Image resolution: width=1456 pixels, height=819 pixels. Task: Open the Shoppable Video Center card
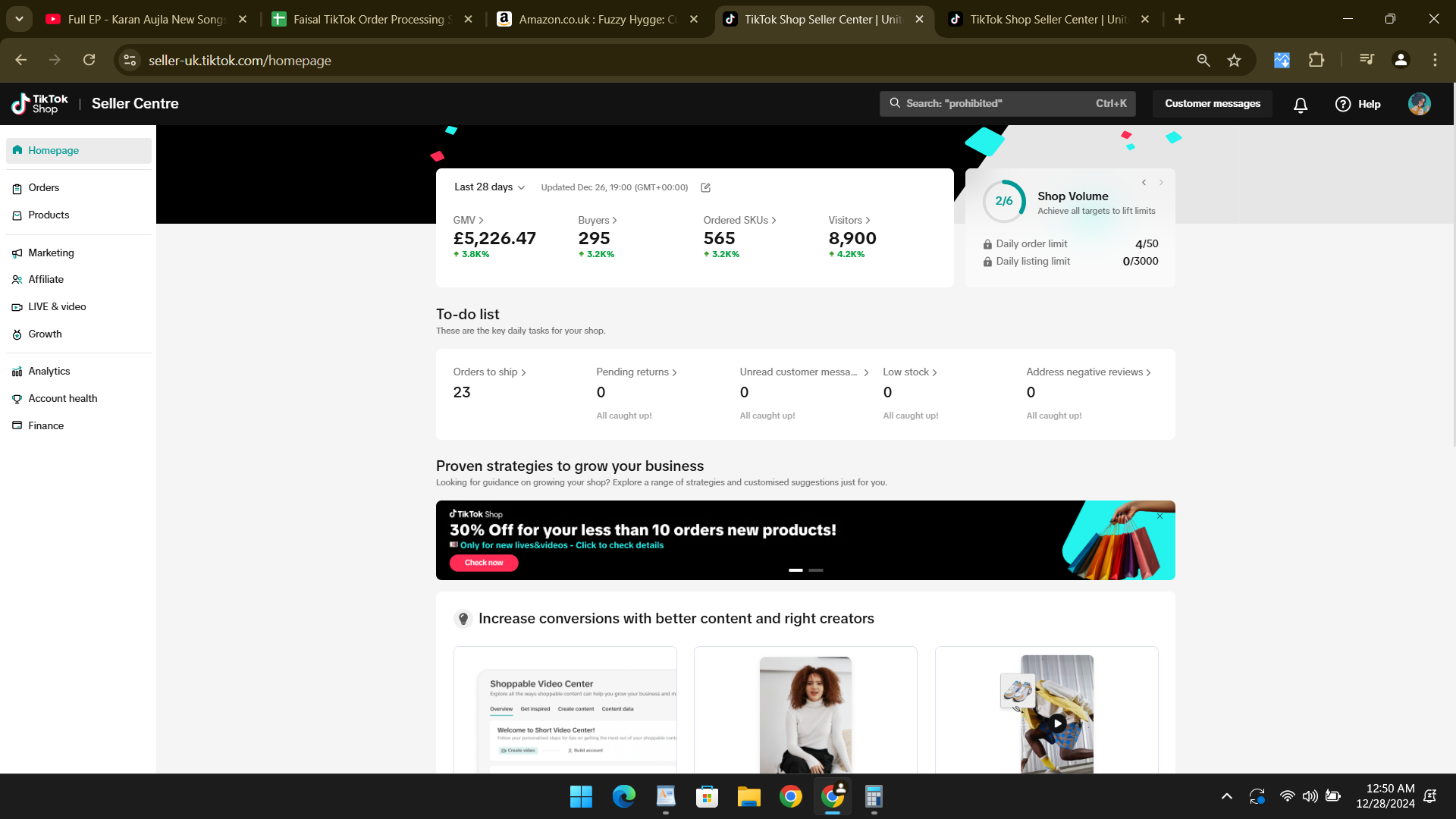point(565,710)
